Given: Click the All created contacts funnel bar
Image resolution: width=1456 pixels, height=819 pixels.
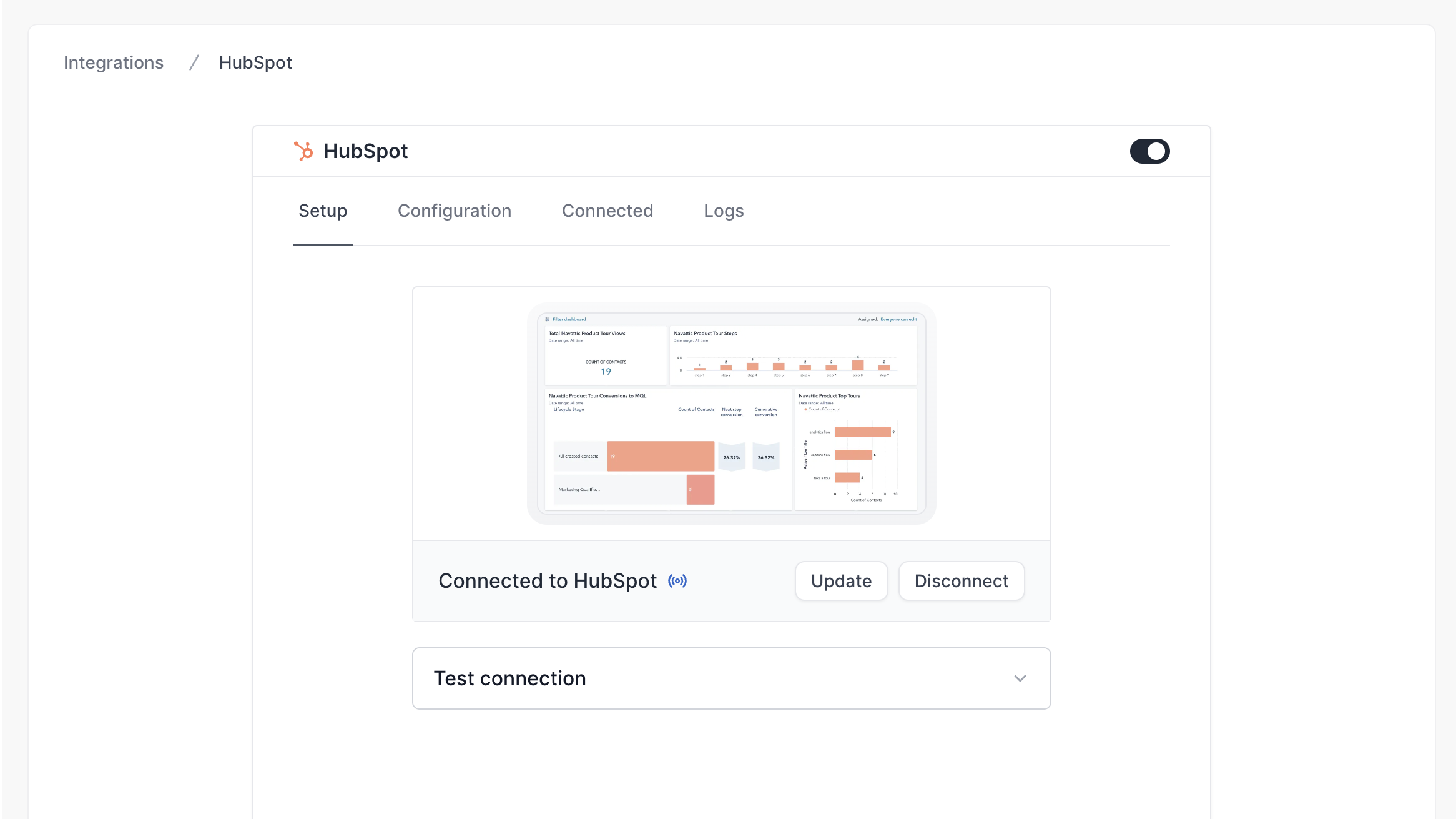Looking at the screenshot, I should pyautogui.click(x=659, y=456).
